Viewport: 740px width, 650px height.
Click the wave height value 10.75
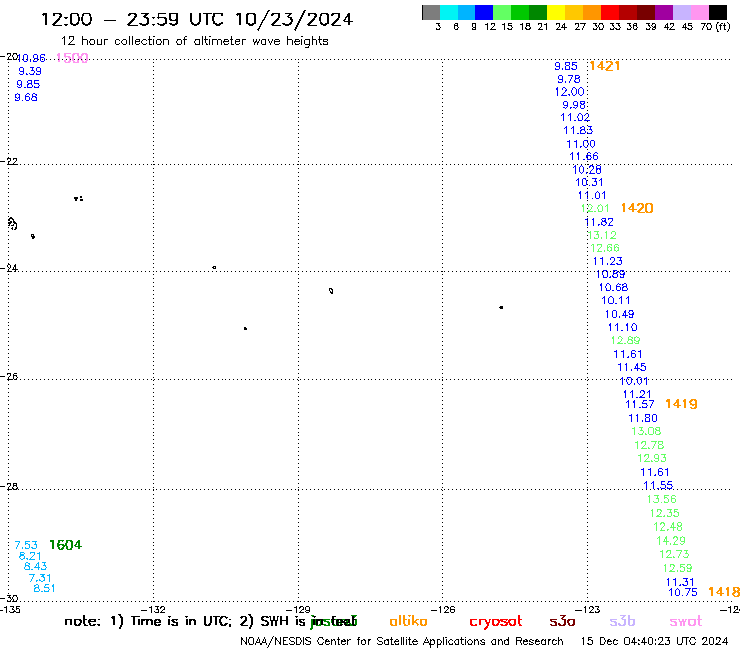click(x=683, y=592)
